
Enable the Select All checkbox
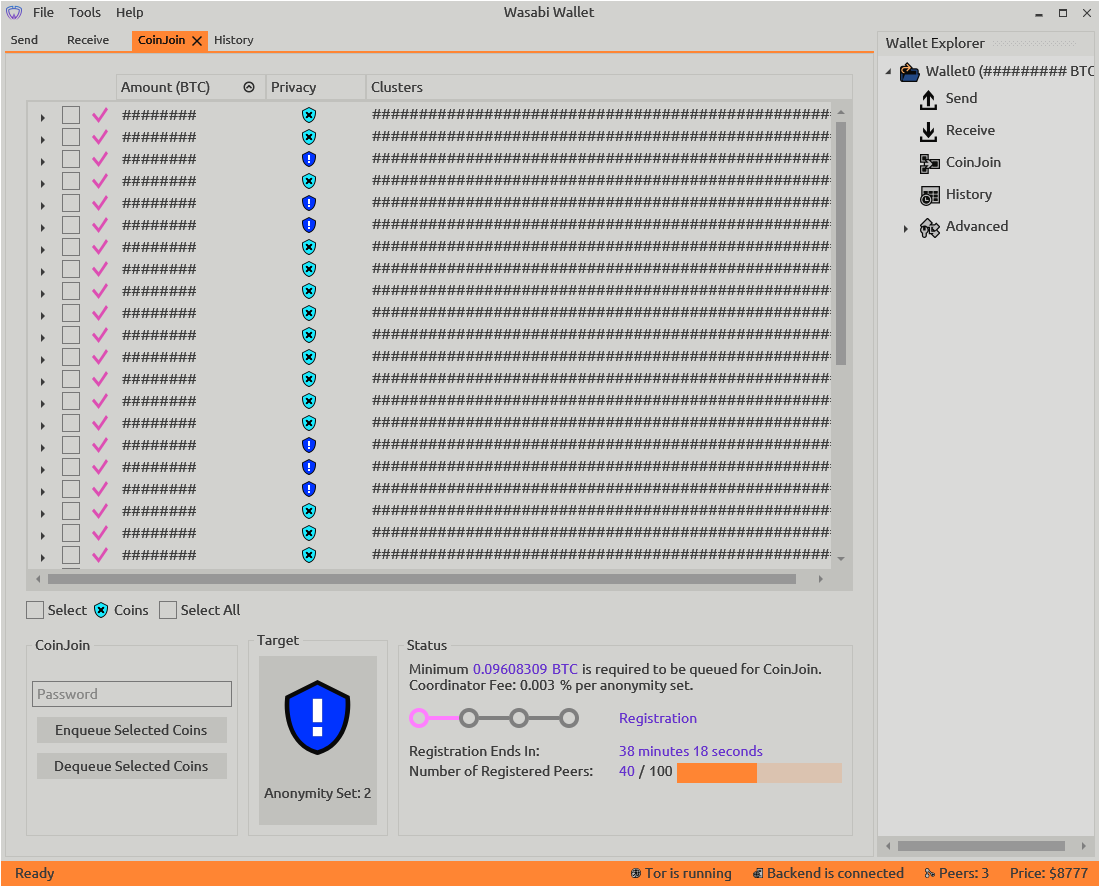pos(168,610)
